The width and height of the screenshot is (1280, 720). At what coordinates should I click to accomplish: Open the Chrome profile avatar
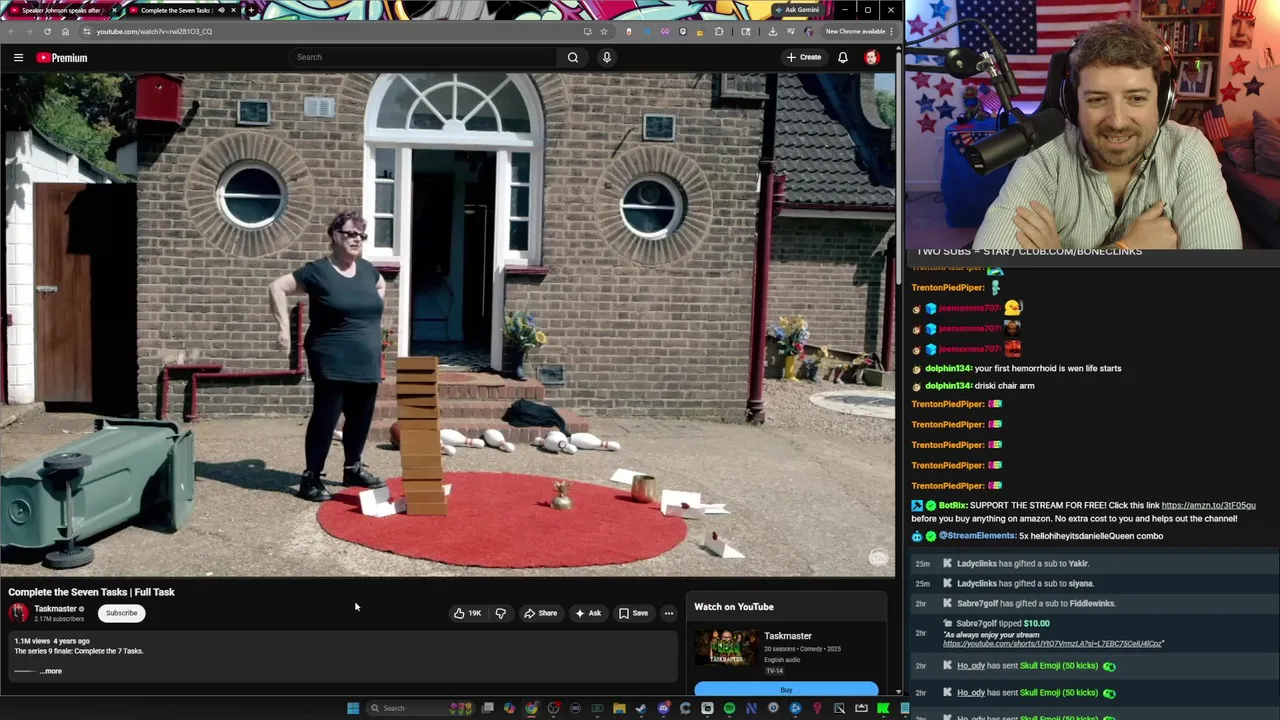pyautogui.click(x=808, y=31)
